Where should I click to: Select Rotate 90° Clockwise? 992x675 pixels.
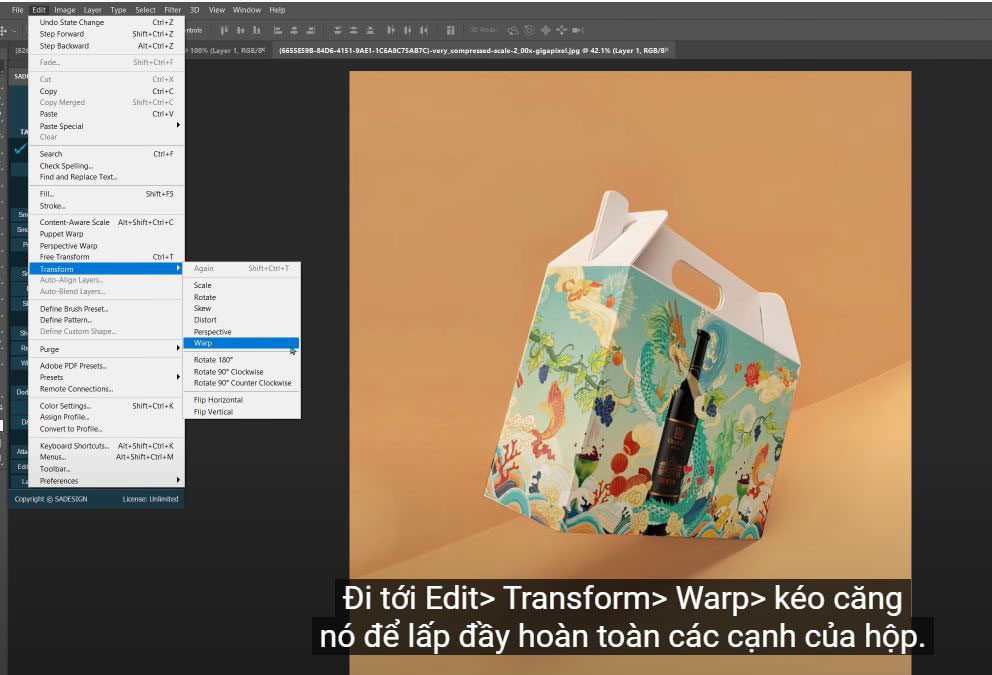pos(241,372)
